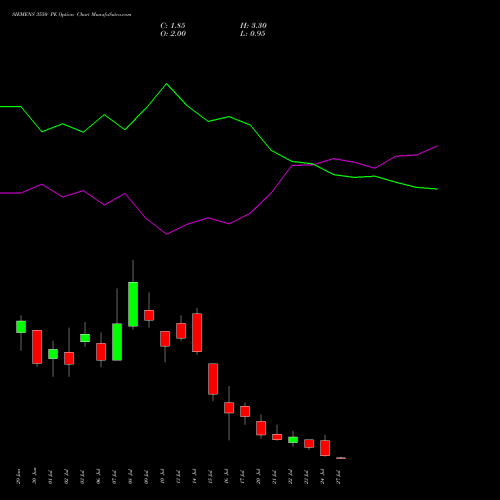This screenshot has height=500, width=500.
Task: Select the '30 Jun' date axis label
Action: 34,476
